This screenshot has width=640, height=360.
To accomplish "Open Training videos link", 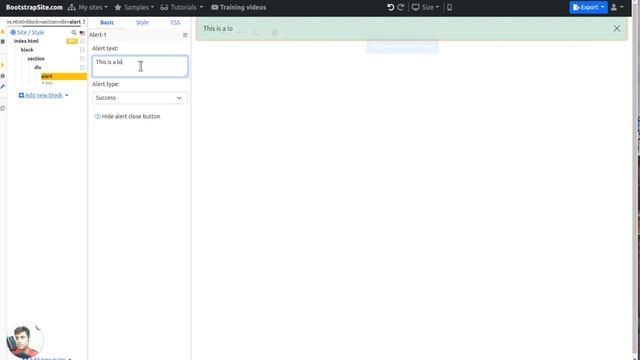I will point(239,7).
